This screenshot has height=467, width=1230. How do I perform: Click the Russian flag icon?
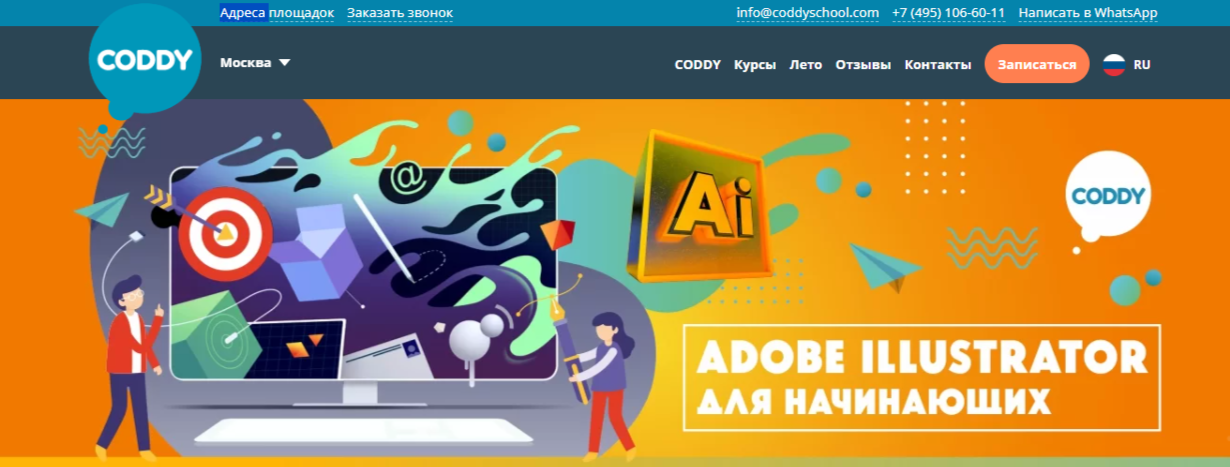(x=1114, y=64)
